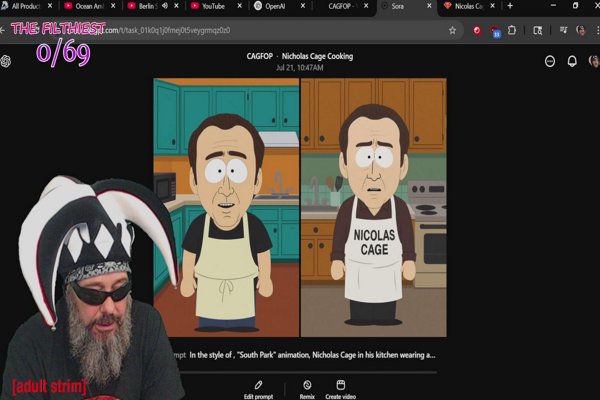Close the All Products tab

(x=50, y=6)
